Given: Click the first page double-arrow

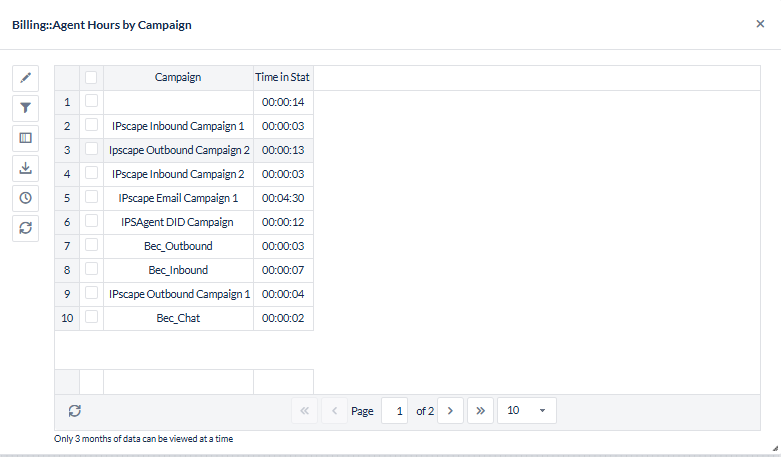Looking at the screenshot, I should [304, 411].
